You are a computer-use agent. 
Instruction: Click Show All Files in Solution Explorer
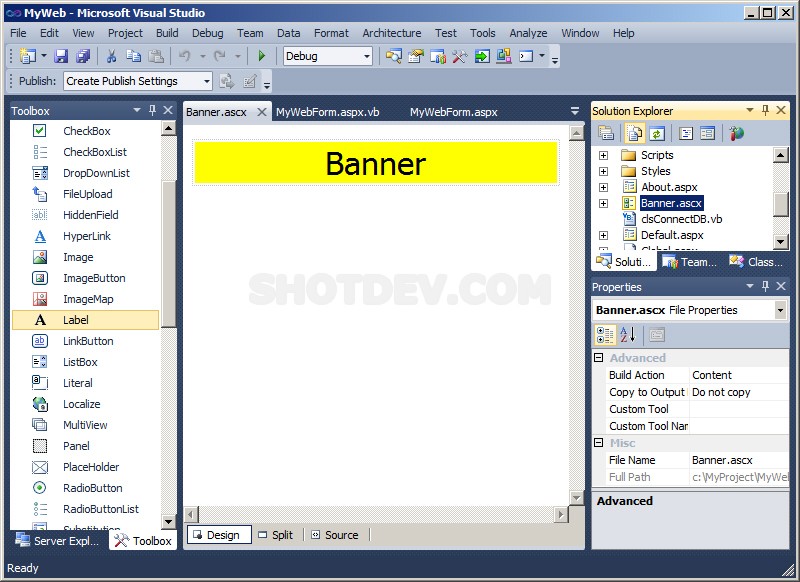coord(634,133)
